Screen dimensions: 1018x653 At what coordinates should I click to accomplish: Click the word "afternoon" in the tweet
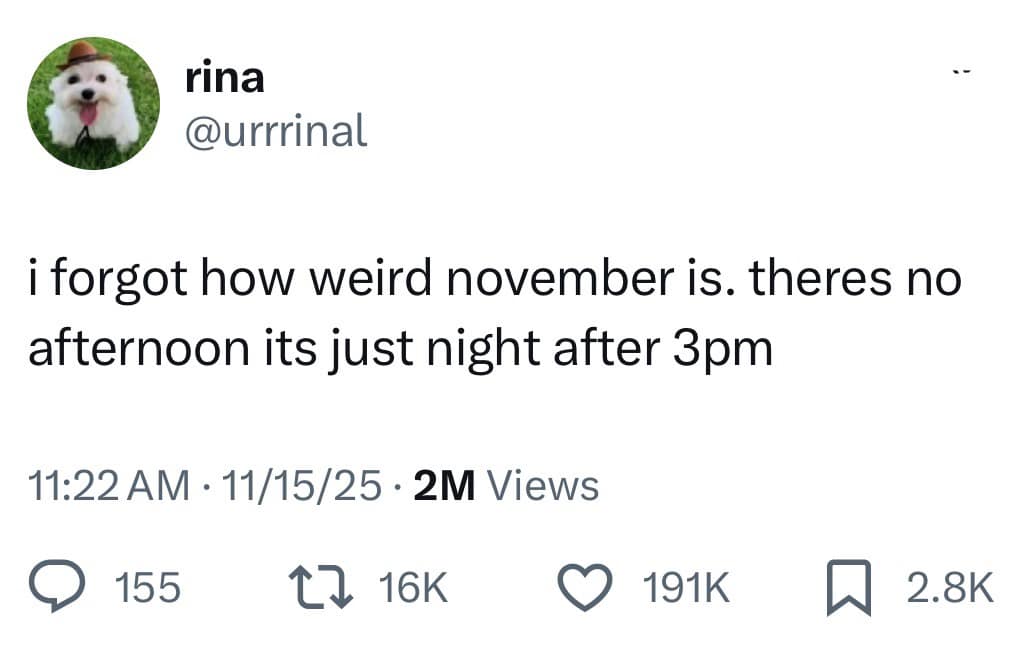click(136, 349)
